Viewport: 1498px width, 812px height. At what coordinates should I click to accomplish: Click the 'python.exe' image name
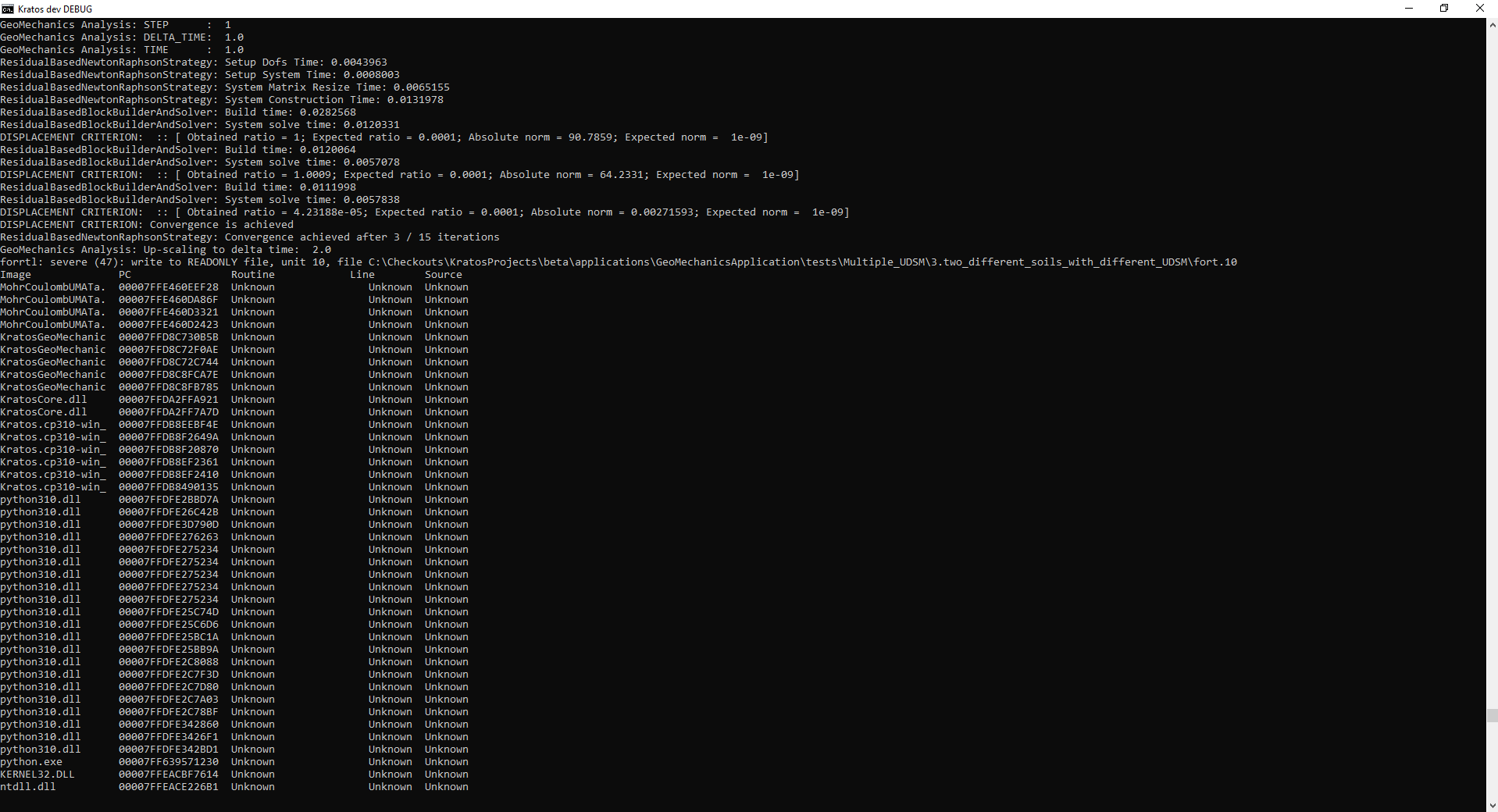tap(31, 762)
